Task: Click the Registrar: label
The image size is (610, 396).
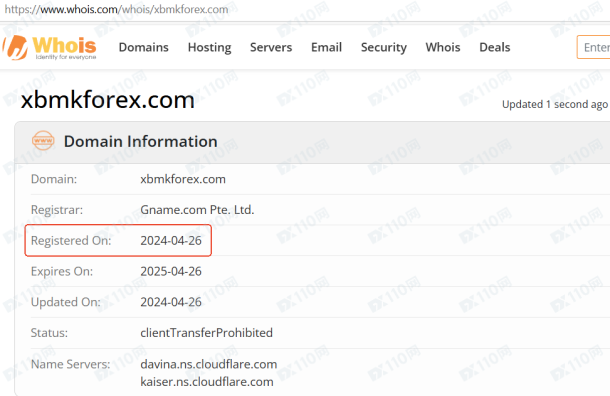Action: (57, 210)
